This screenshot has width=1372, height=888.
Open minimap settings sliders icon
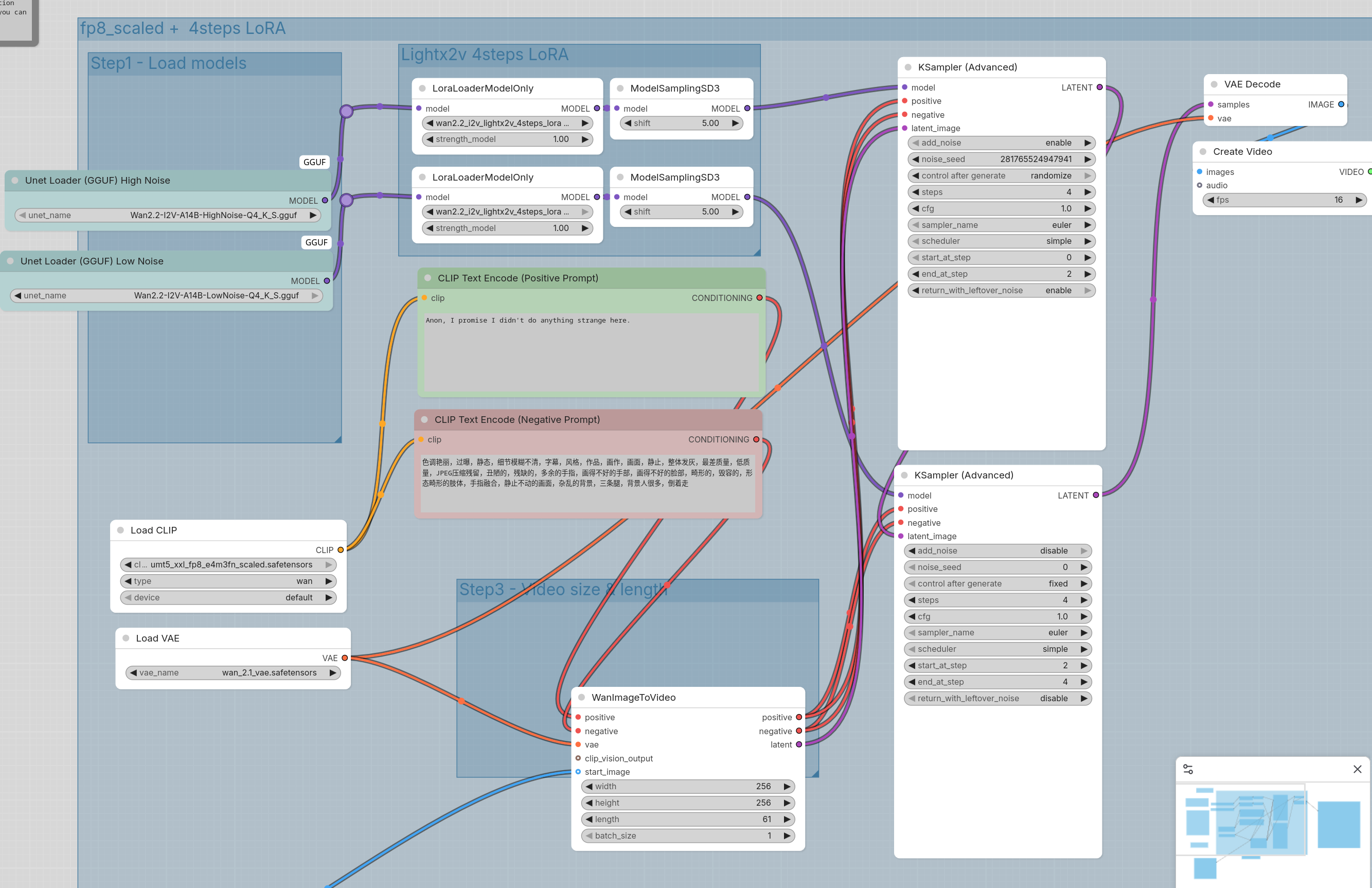pyautogui.click(x=1188, y=769)
